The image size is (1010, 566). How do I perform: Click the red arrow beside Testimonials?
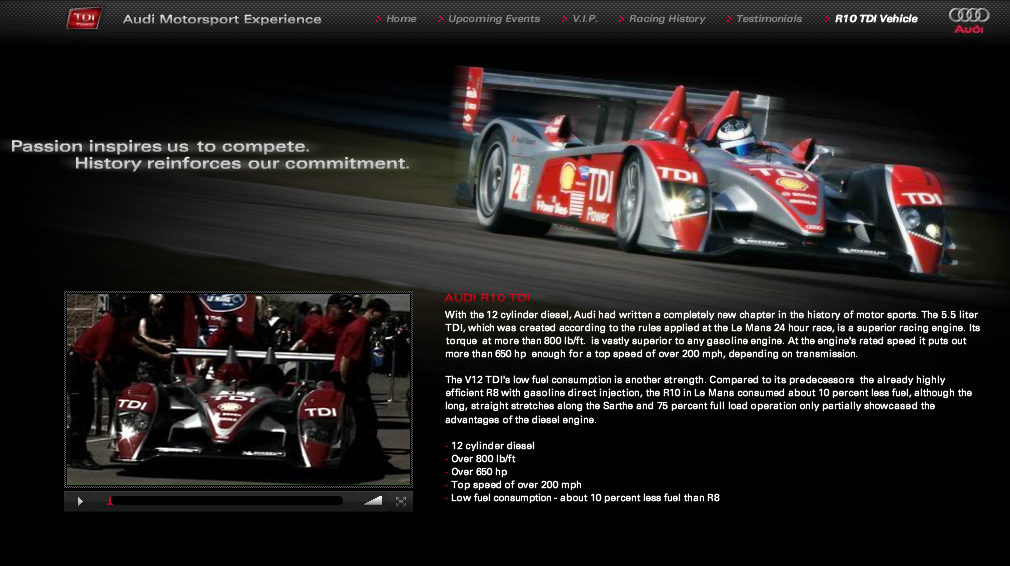click(x=729, y=19)
